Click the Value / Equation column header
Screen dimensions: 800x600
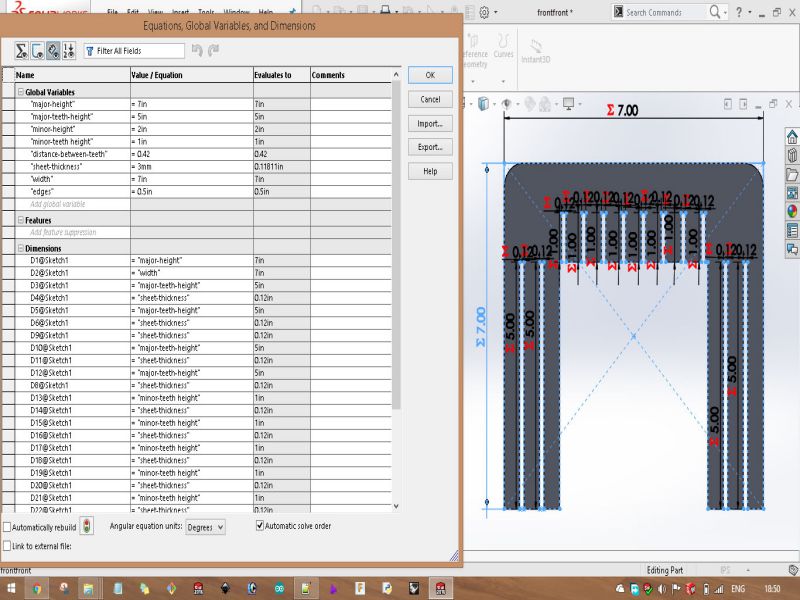point(191,75)
